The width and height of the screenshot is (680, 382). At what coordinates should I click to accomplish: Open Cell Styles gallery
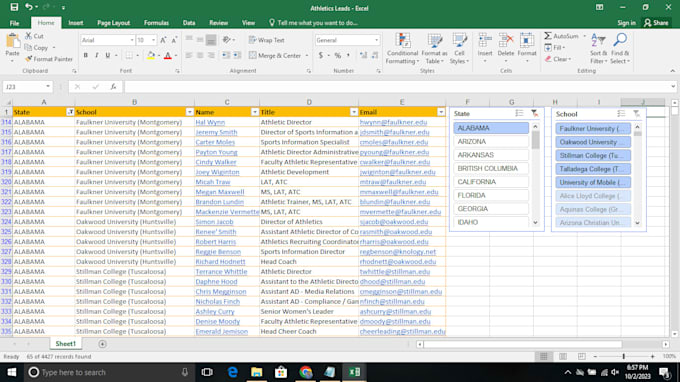[x=459, y=49]
